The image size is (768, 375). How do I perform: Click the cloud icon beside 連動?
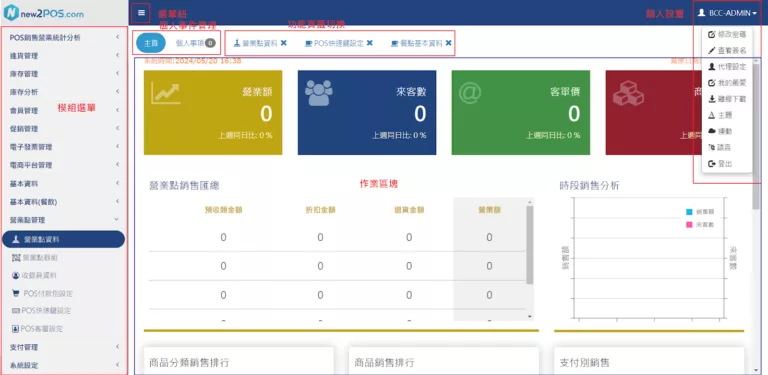(712, 131)
